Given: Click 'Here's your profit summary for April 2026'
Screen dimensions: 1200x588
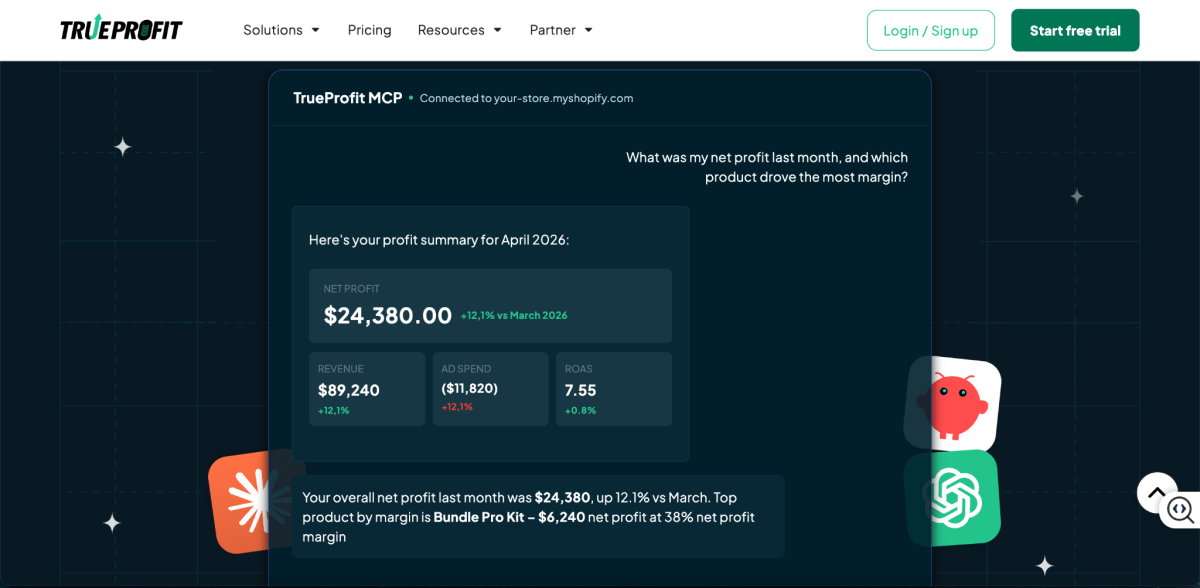Looking at the screenshot, I should click(x=439, y=240).
